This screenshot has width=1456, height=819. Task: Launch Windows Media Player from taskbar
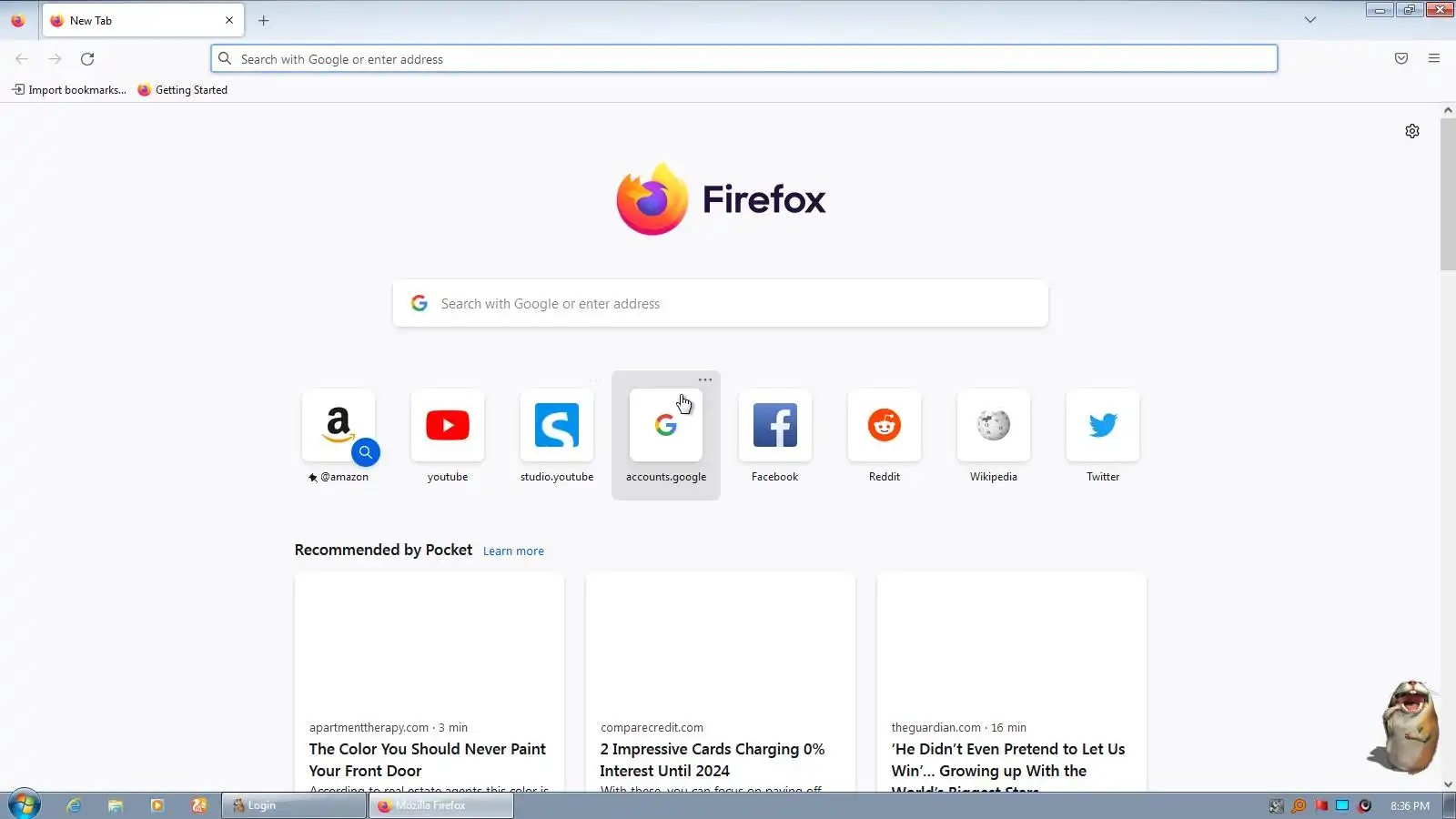tap(157, 805)
